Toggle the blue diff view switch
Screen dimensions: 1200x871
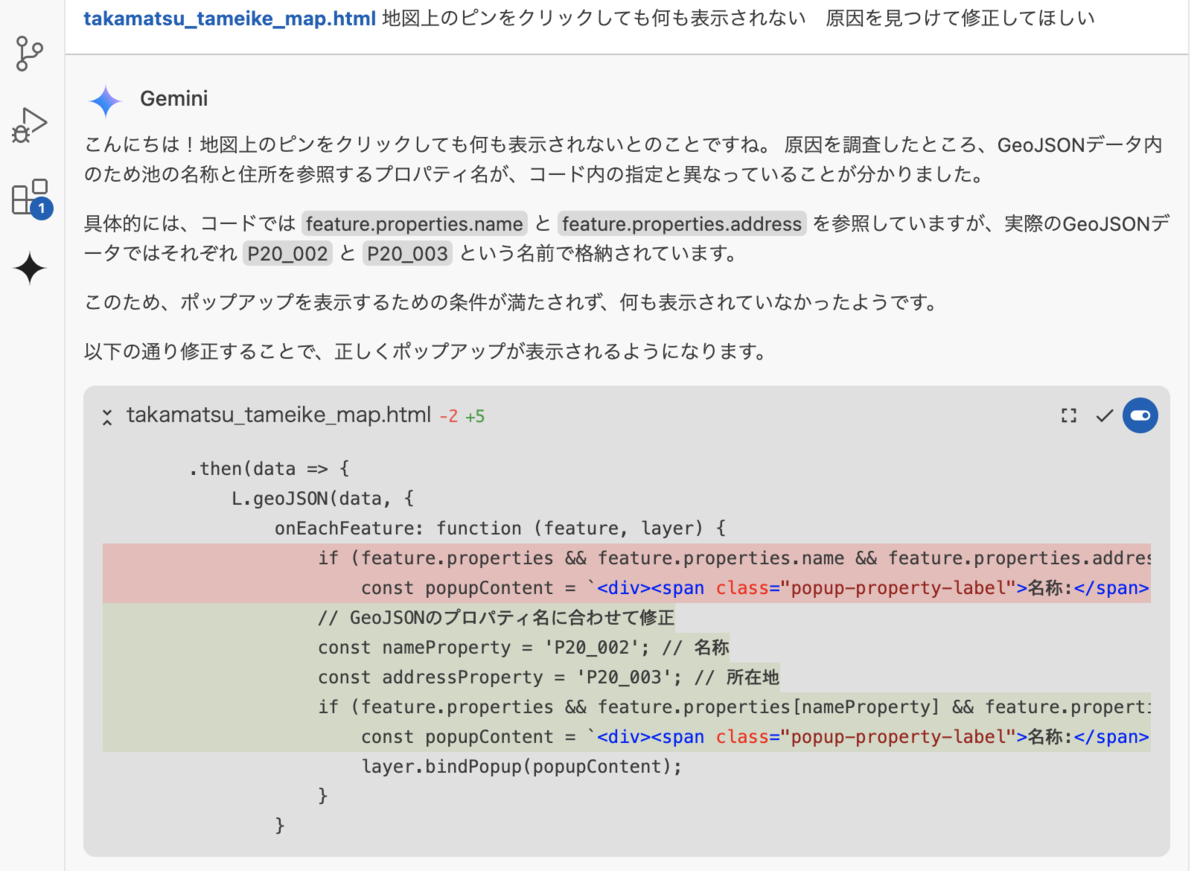[x=1140, y=415]
